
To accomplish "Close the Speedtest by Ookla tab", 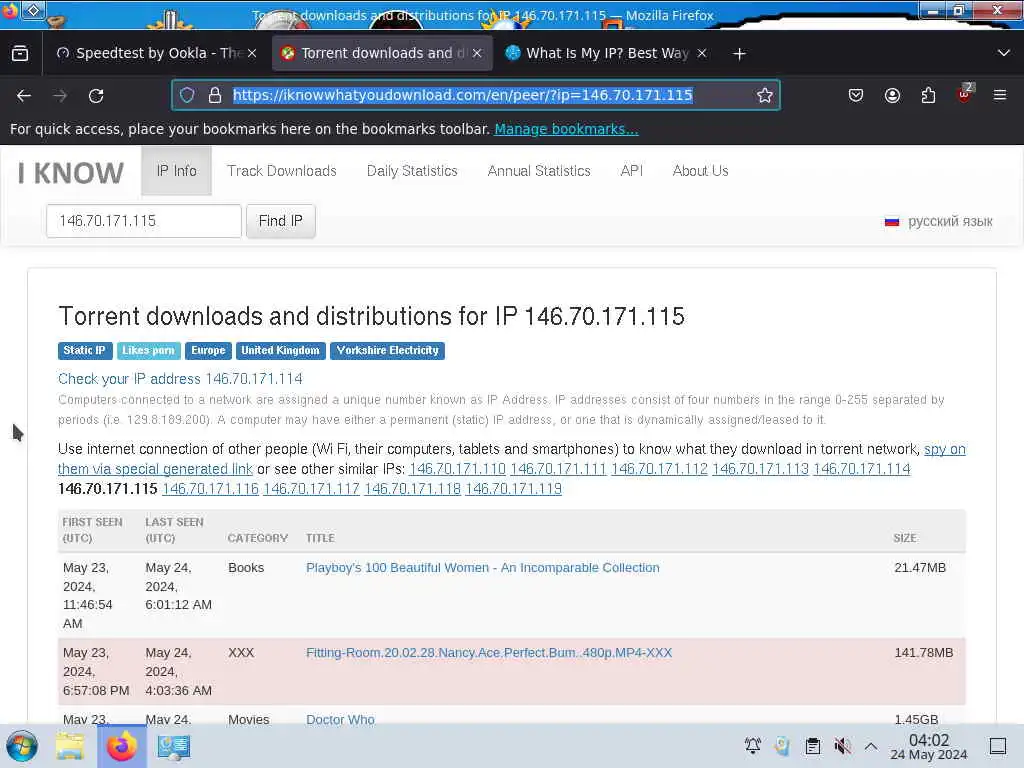I will (252, 53).
